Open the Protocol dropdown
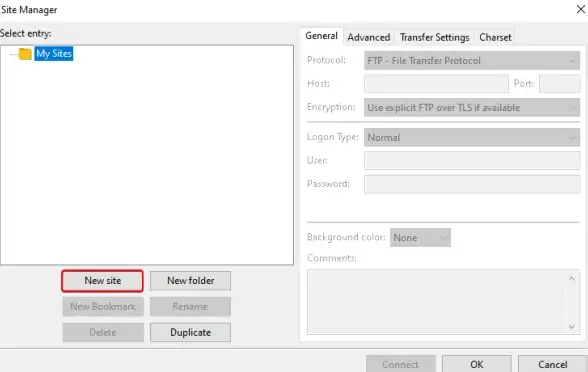Image resolution: width=588 pixels, height=372 pixels. 472,61
